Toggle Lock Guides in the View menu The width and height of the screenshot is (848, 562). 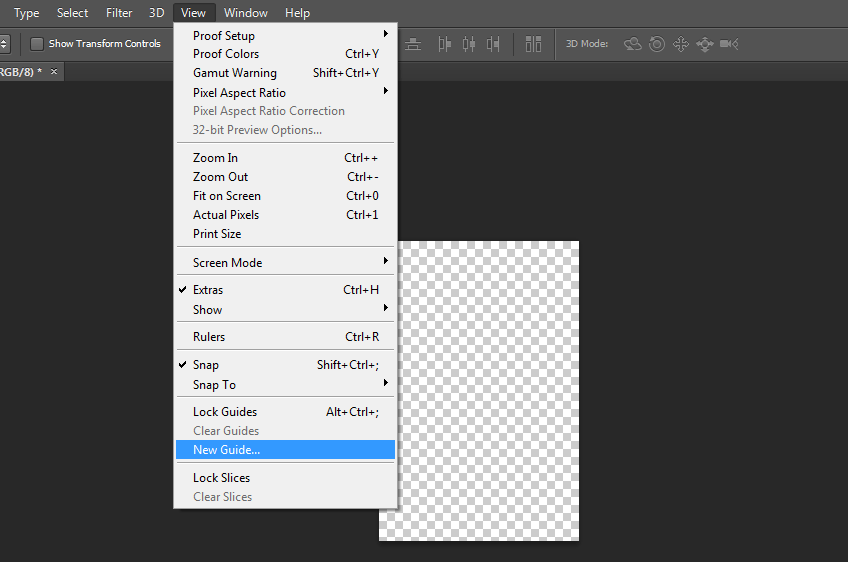tap(286, 412)
